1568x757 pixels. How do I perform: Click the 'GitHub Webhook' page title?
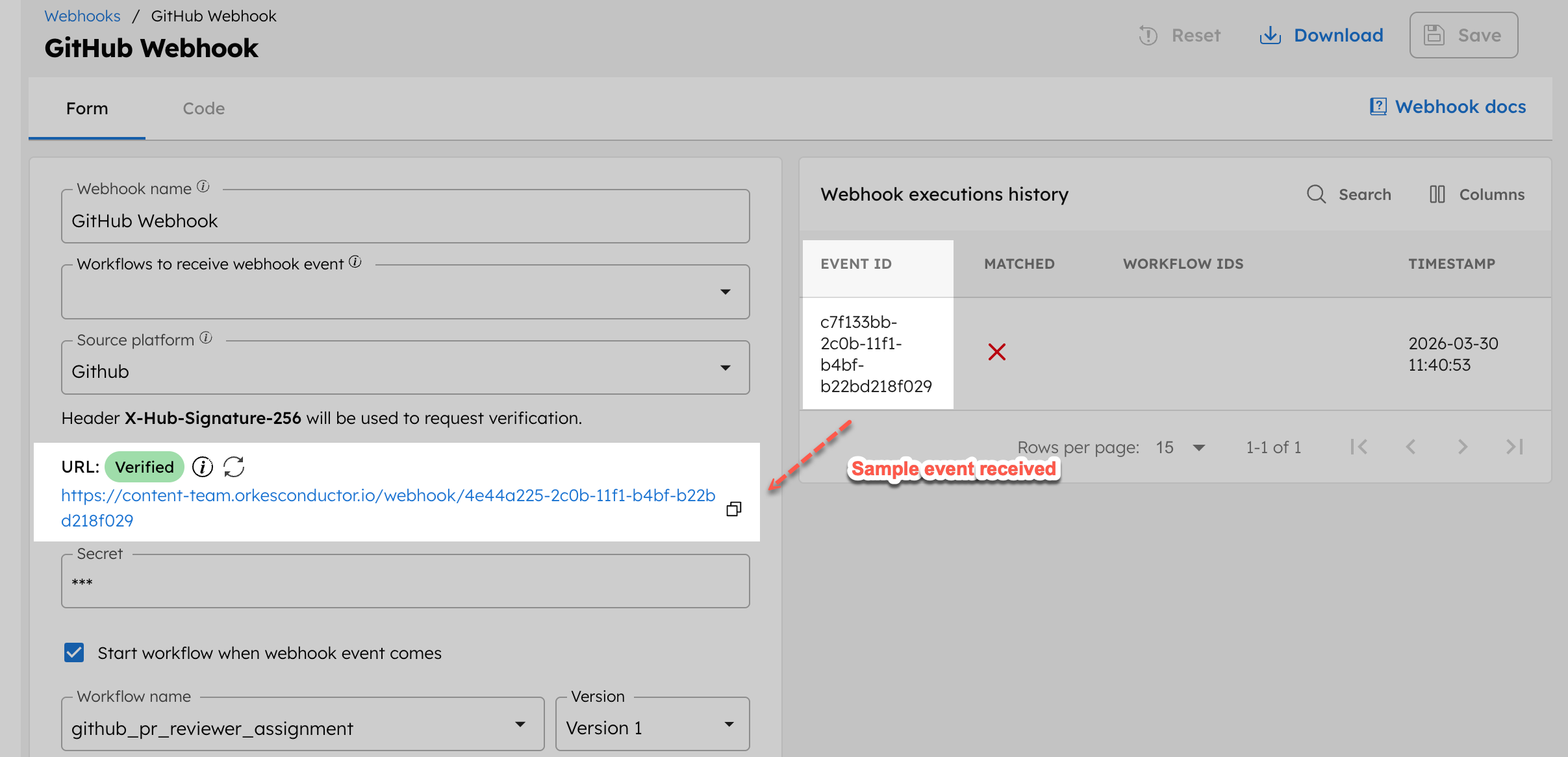pos(151,48)
